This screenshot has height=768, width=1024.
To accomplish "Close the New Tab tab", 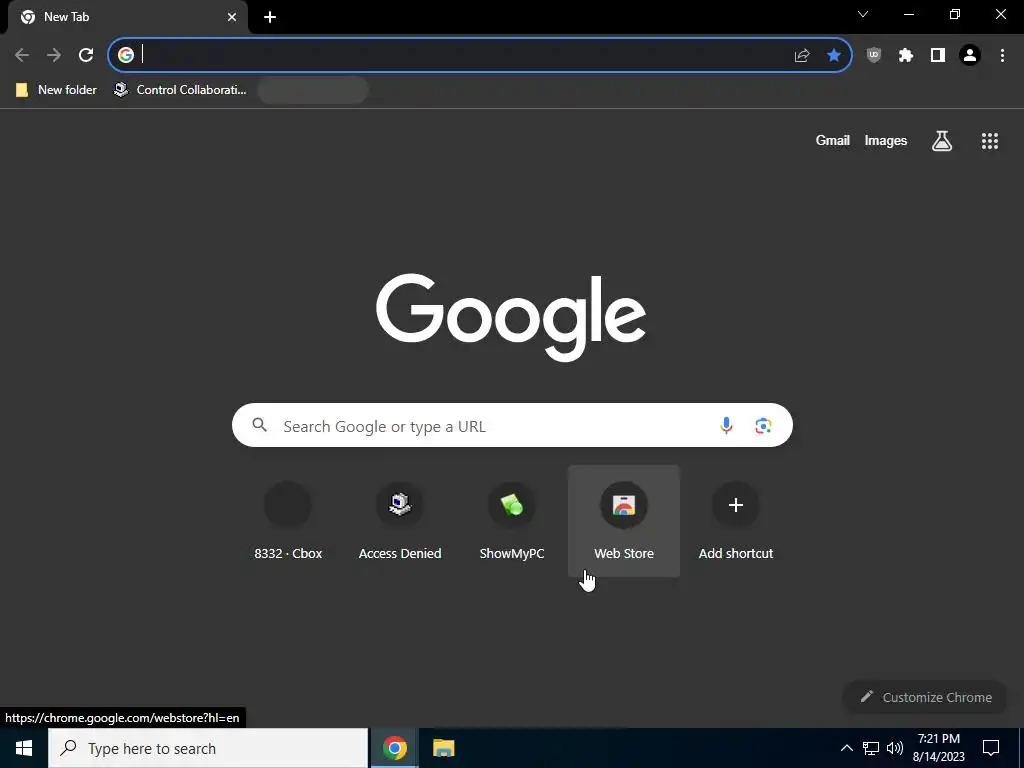I will (x=232, y=17).
